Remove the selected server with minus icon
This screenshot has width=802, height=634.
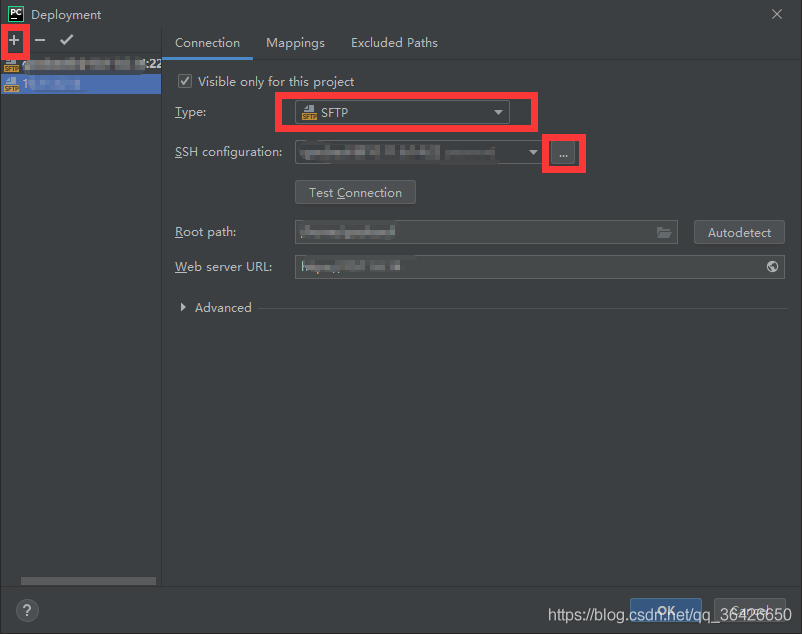pyautogui.click(x=40, y=40)
